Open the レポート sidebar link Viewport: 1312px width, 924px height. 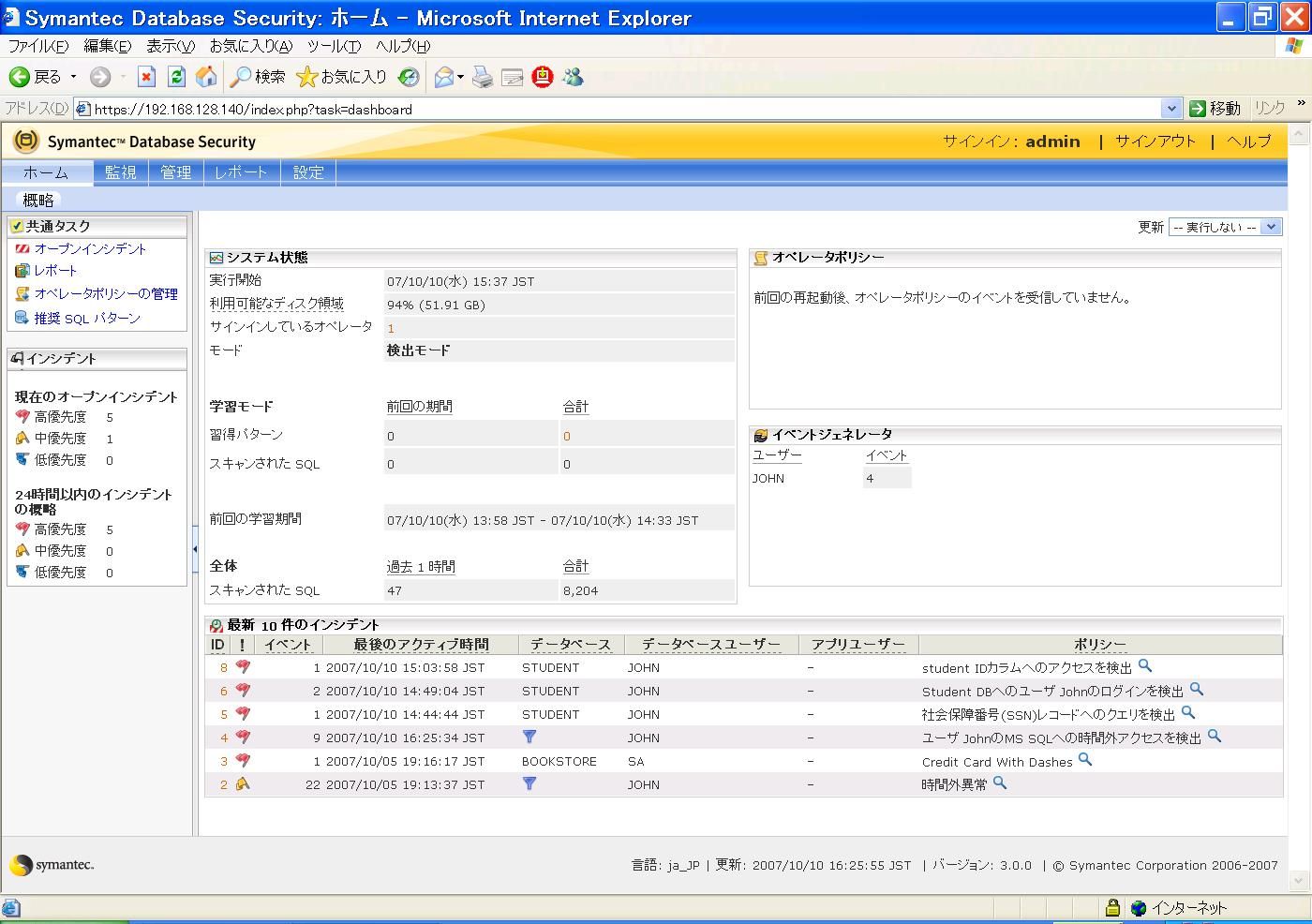[55, 270]
